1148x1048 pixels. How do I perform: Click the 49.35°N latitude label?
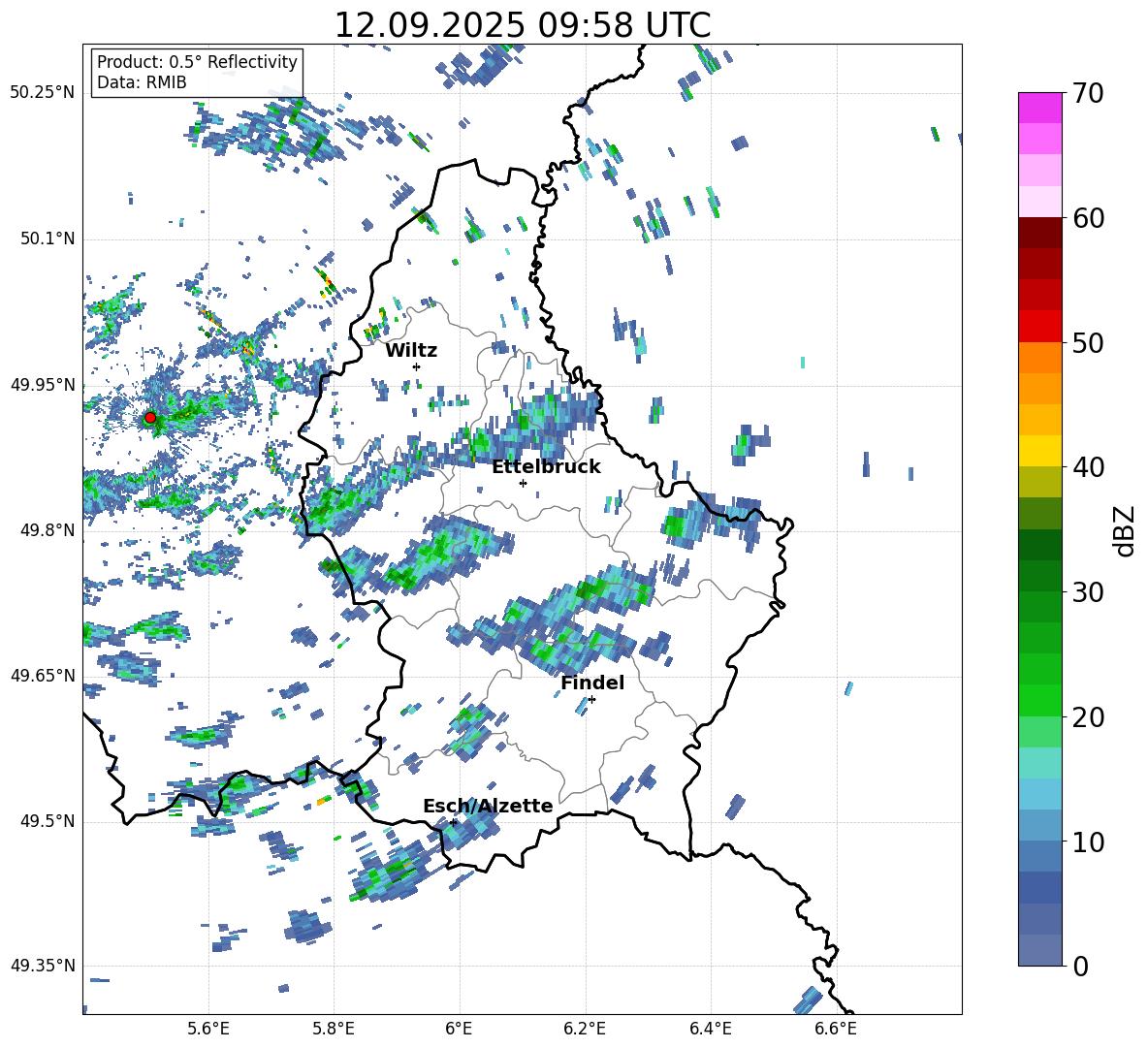pos(43,966)
